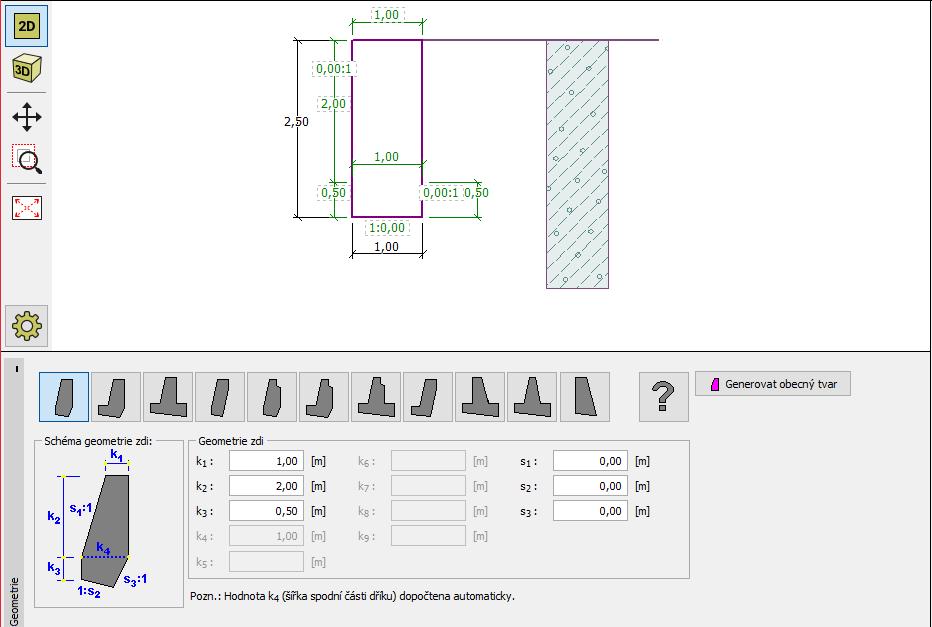Viewport: 932px width, 627px height.
Task: Click the 2,00 height dimension label
Action: (x=333, y=103)
